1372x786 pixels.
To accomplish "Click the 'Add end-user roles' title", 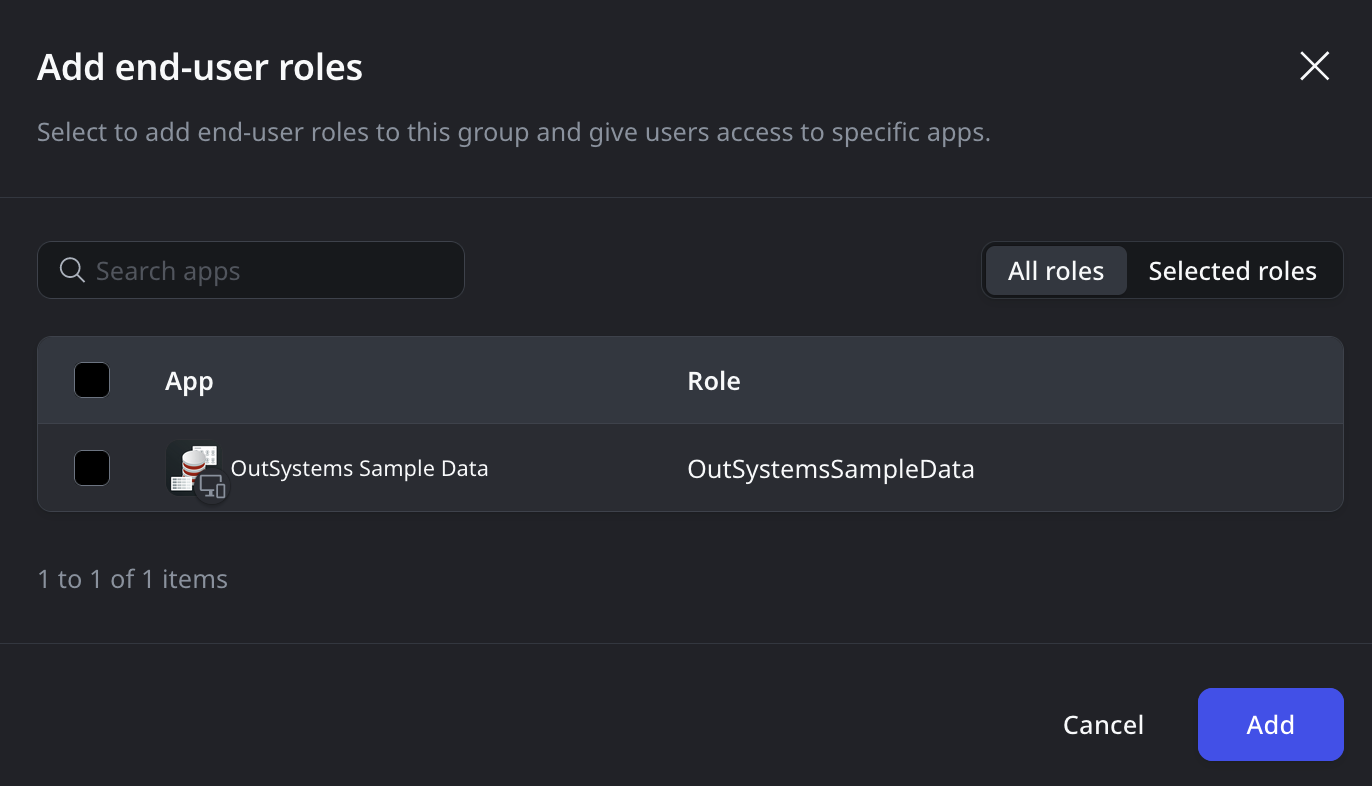I will (x=200, y=67).
